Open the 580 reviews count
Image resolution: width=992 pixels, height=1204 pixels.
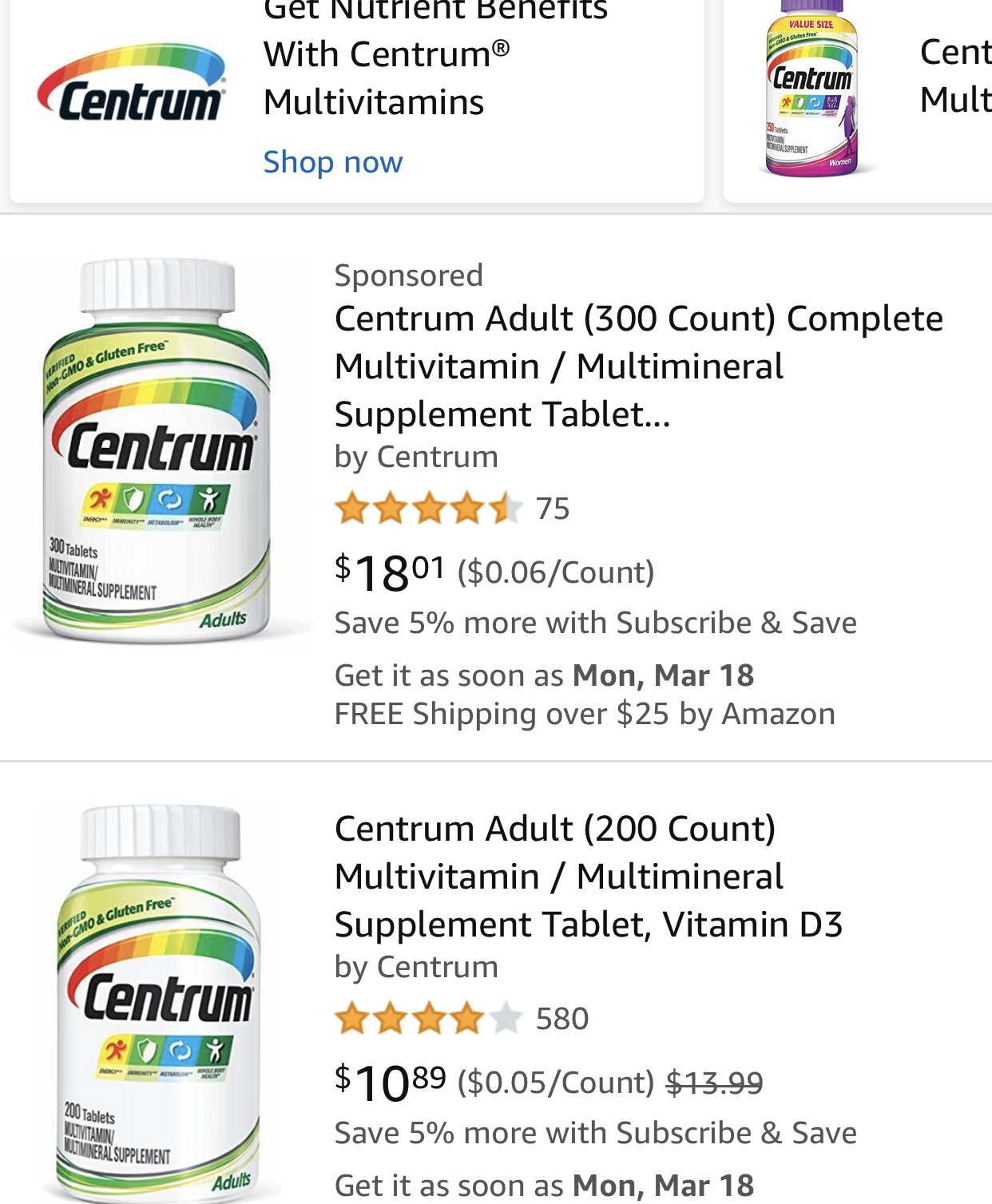click(x=562, y=1019)
